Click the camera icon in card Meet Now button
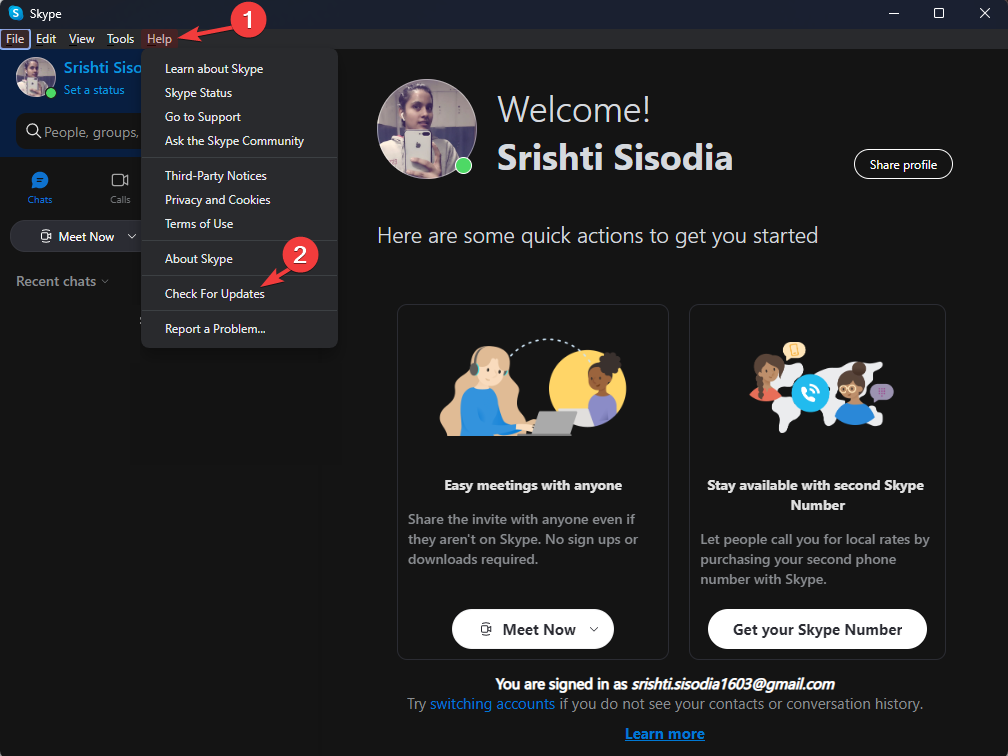 (487, 629)
